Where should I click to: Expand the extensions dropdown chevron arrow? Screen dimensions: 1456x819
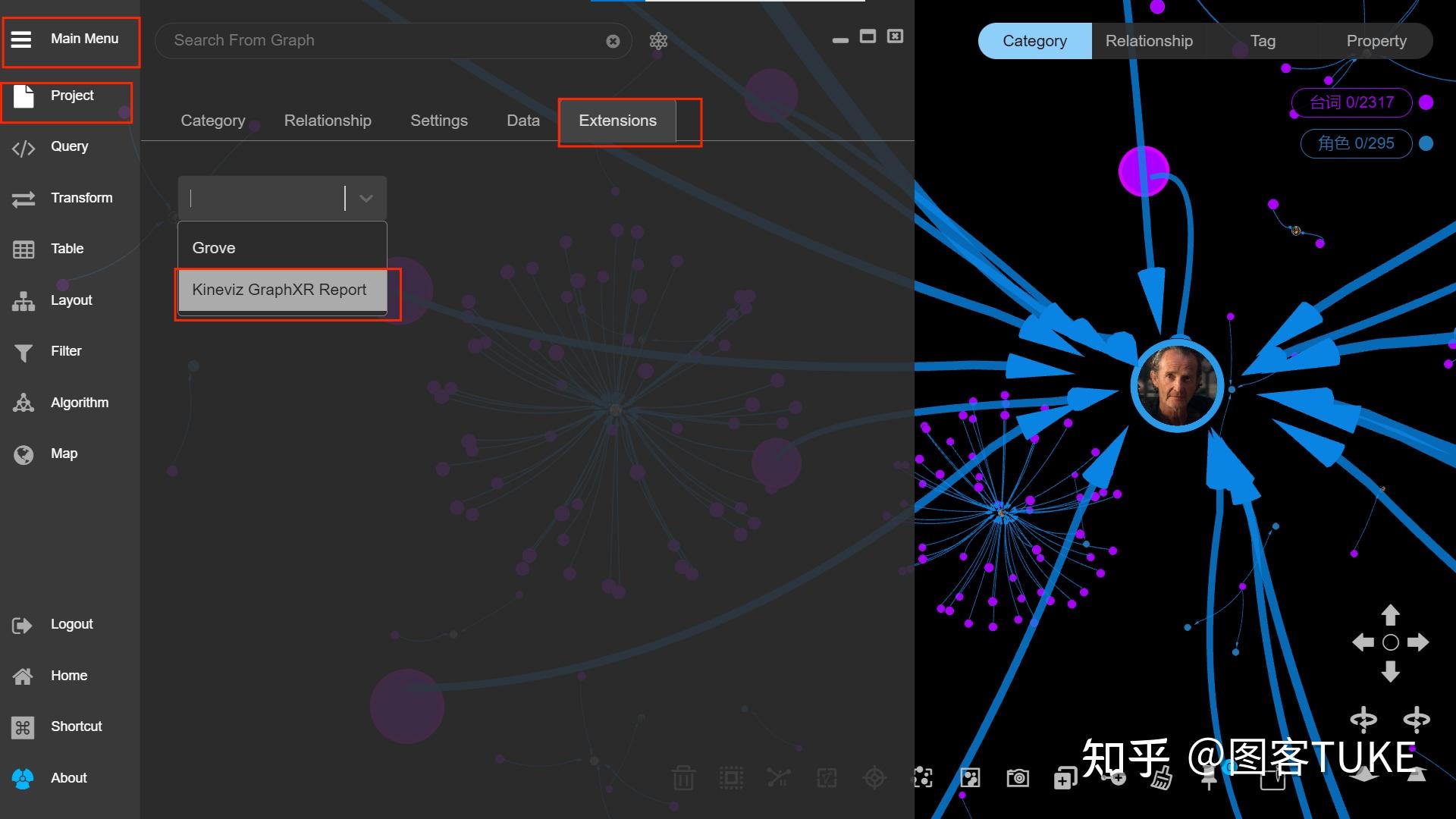[x=366, y=199]
